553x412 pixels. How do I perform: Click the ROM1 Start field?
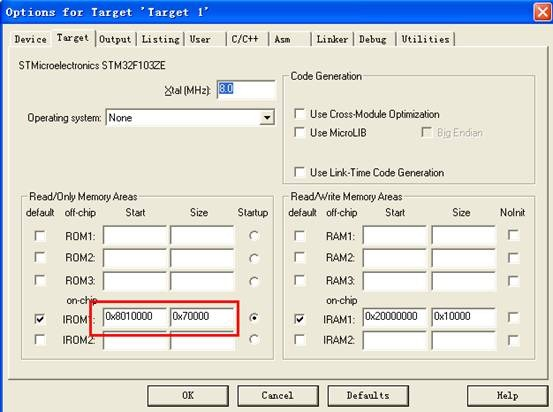click(135, 235)
